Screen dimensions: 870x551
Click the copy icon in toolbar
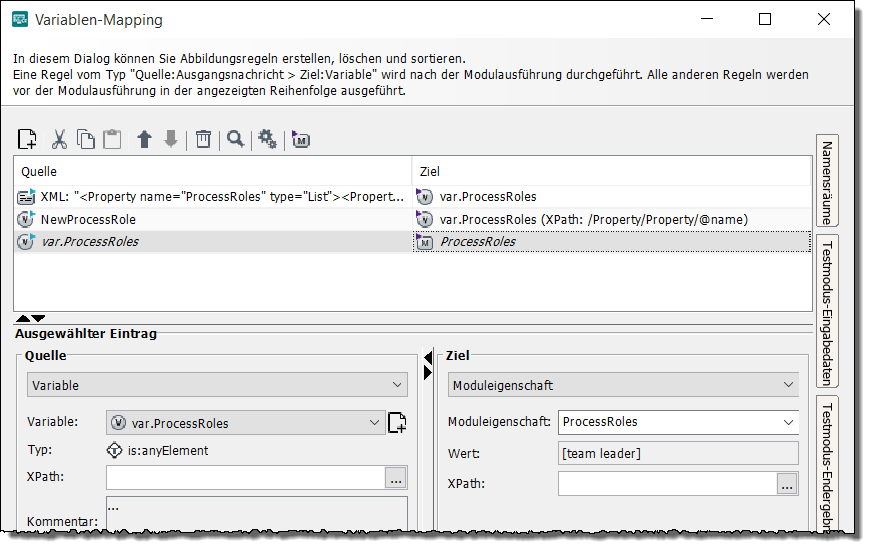pos(86,139)
